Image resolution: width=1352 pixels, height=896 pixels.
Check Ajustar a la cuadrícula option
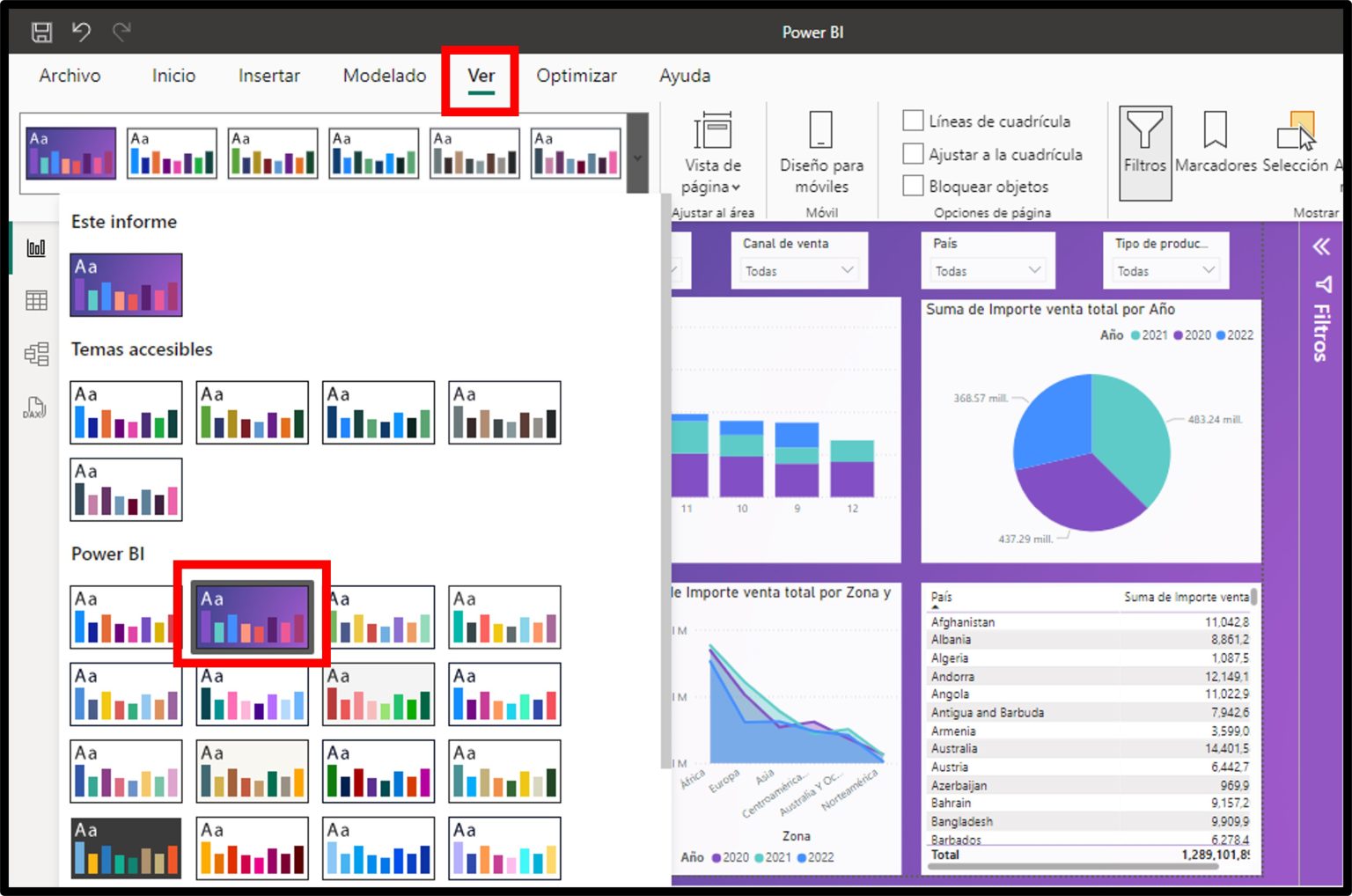(913, 154)
